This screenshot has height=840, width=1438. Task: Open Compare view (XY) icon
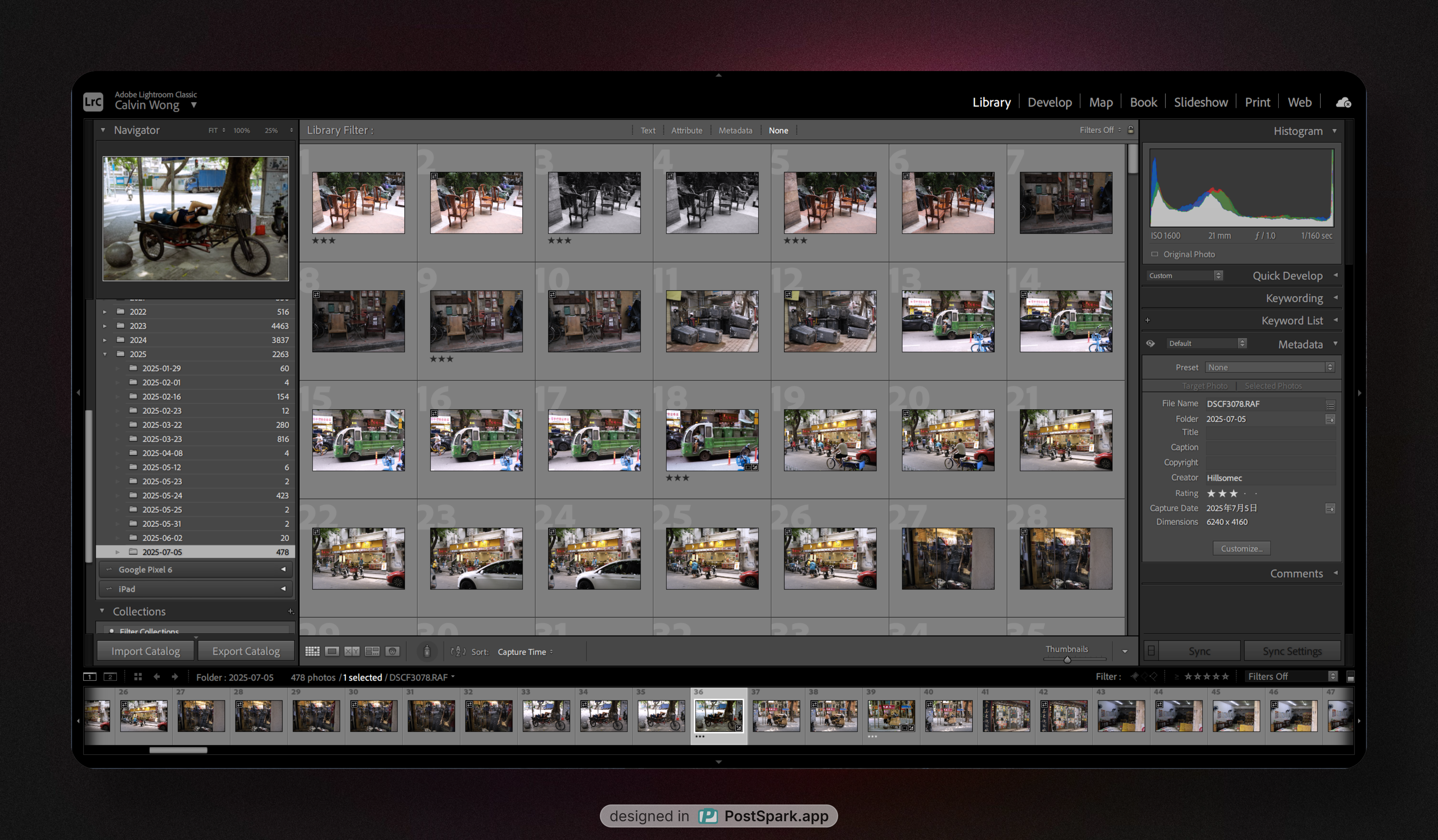tap(352, 651)
